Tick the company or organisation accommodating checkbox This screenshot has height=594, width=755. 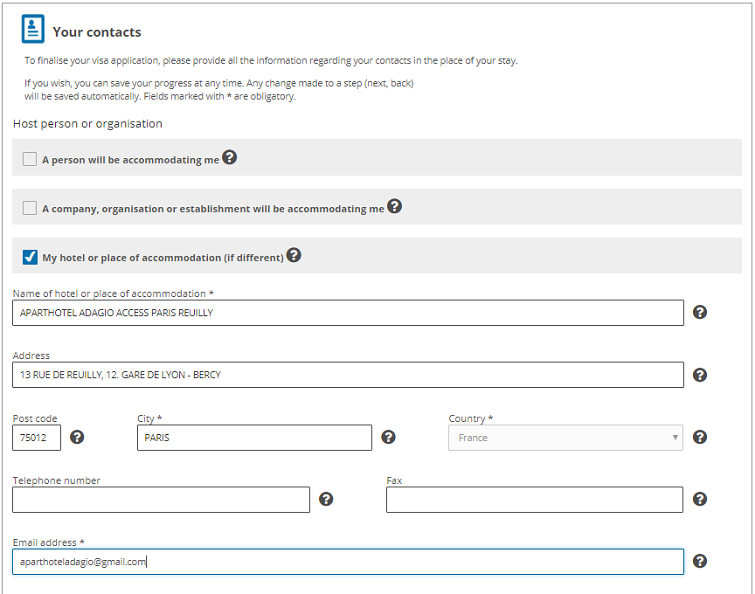coord(30,208)
